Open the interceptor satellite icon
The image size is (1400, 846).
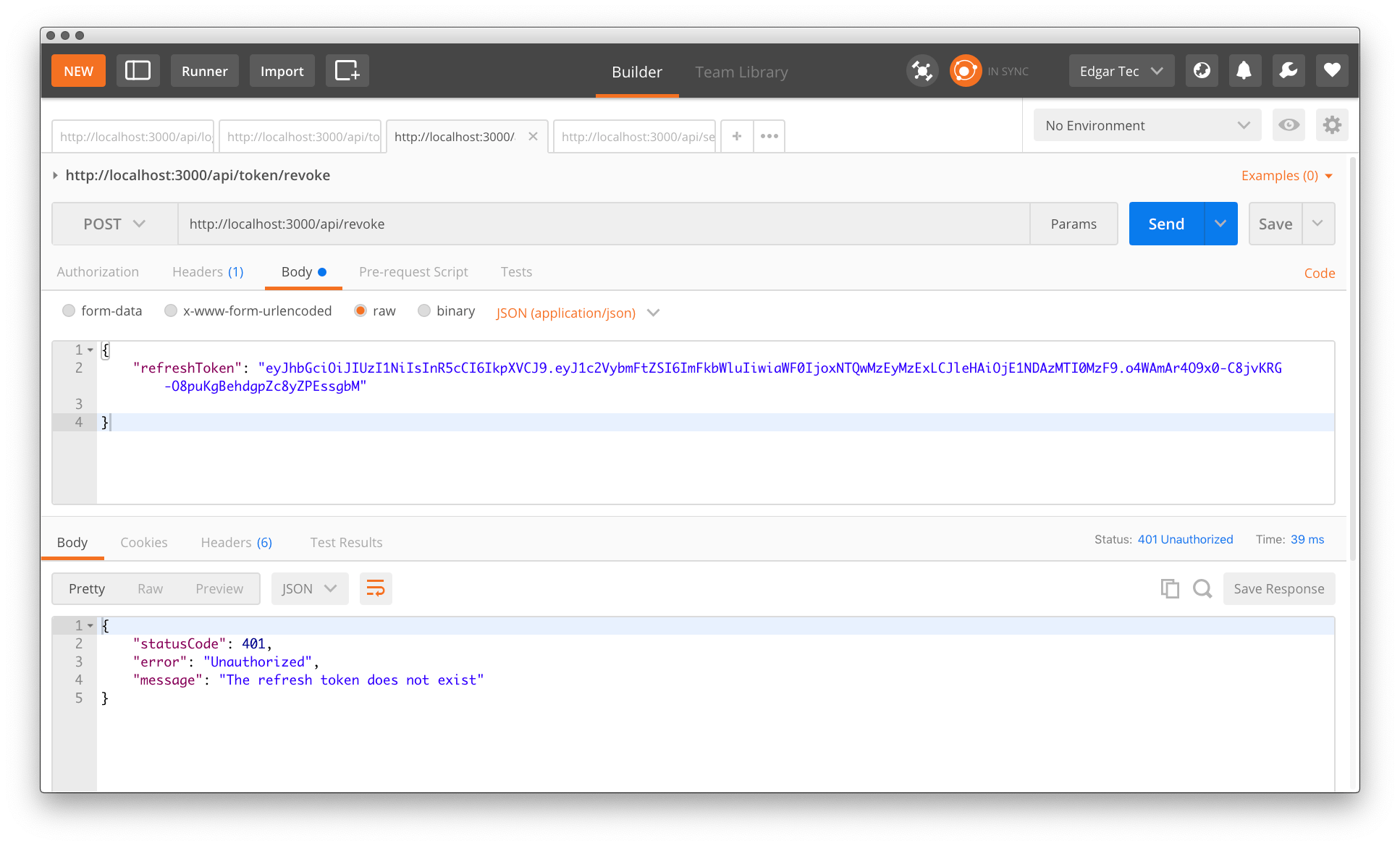click(x=922, y=71)
